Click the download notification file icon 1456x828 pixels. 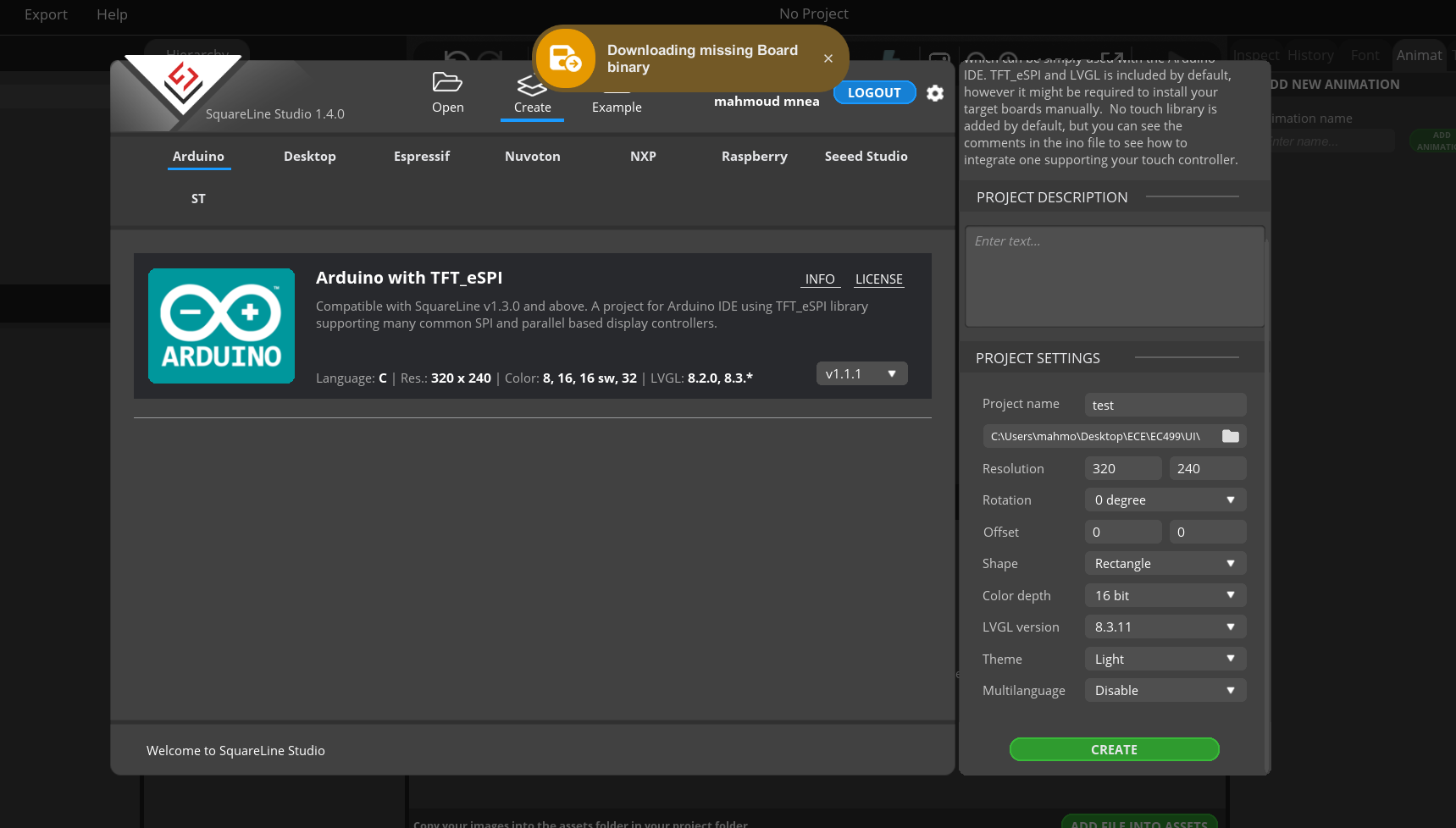pyautogui.click(x=566, y=58)
